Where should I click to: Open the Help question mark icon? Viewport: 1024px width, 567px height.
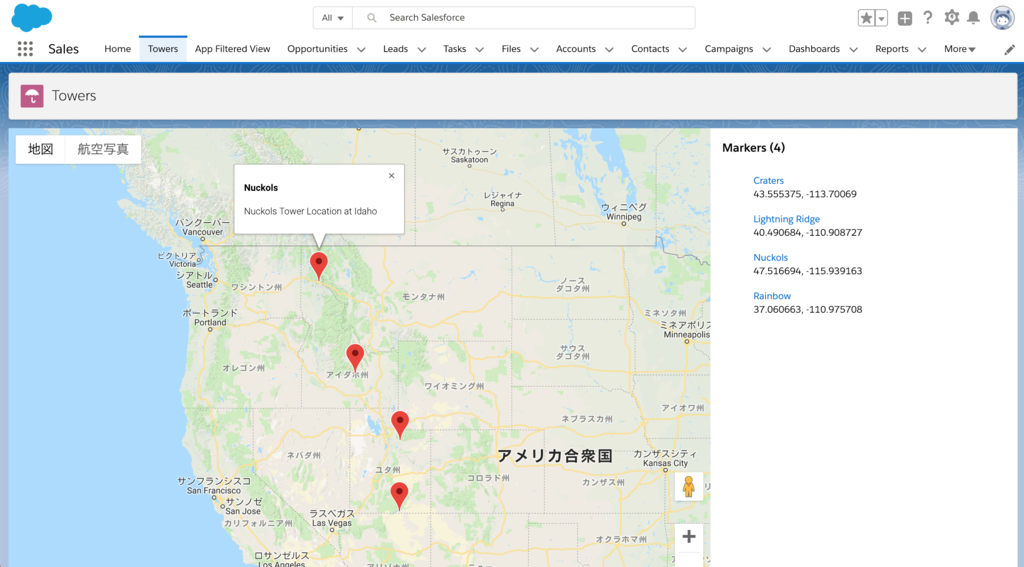927,18
